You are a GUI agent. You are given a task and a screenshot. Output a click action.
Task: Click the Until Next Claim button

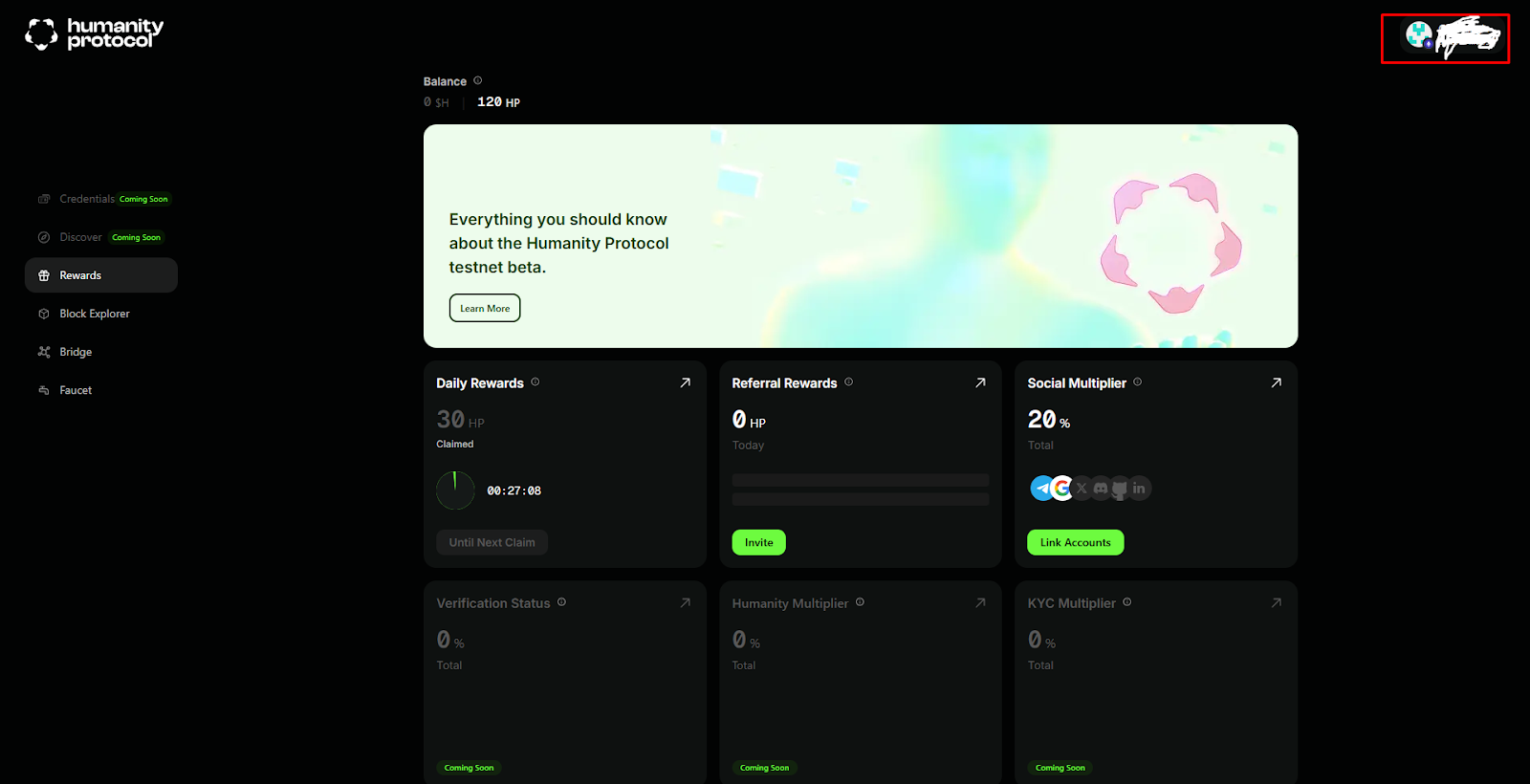click(x=492, y=542)
